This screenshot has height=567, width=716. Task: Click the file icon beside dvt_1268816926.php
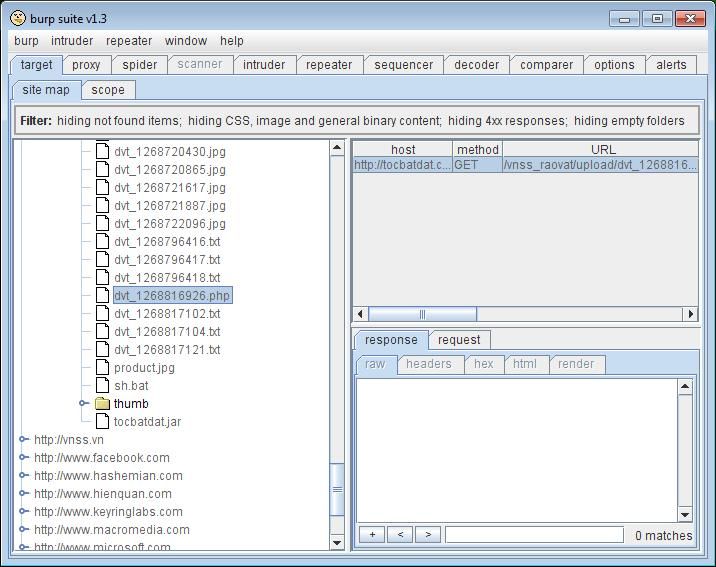102,296
